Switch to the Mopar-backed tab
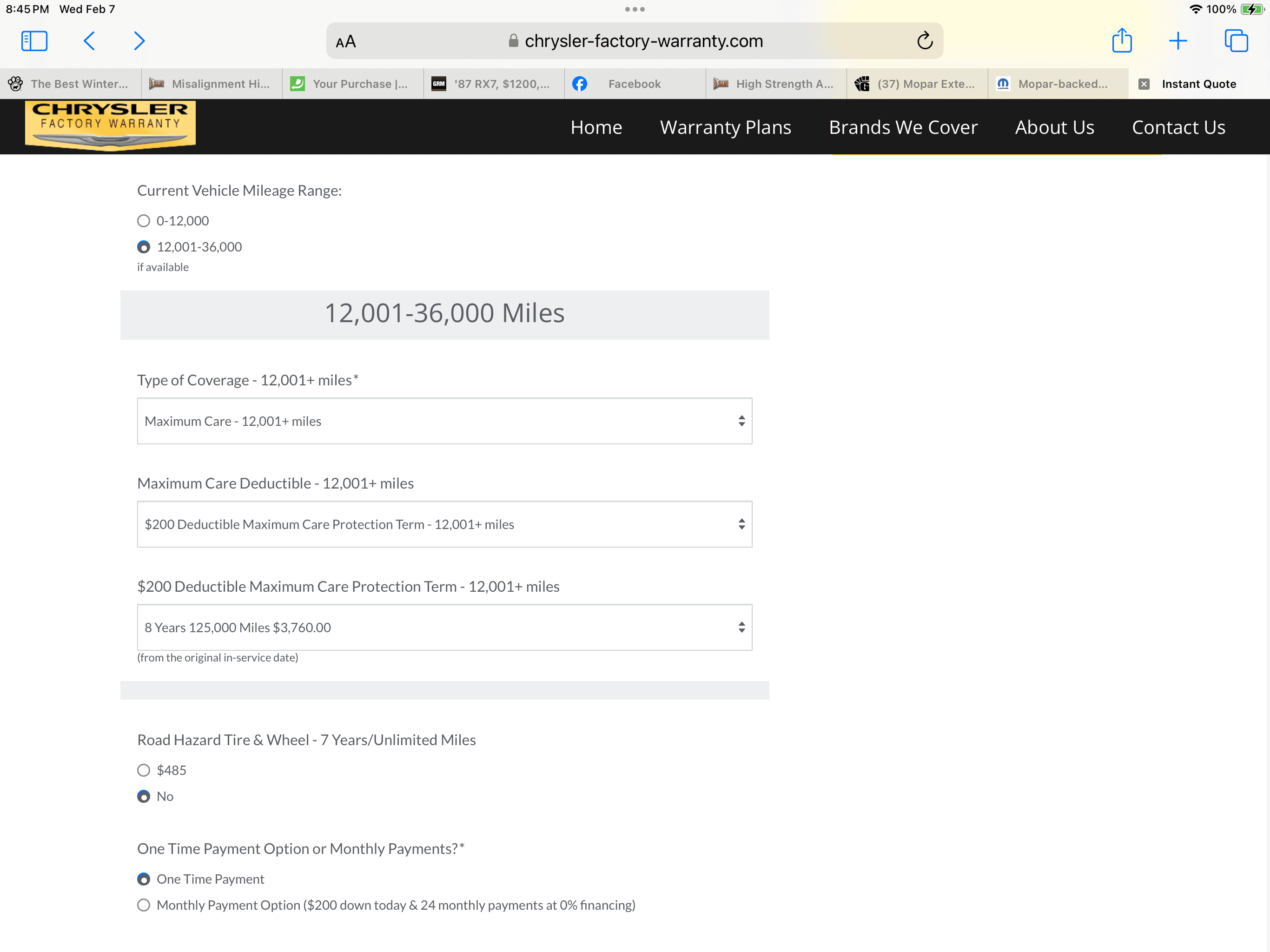Screen dimensions: 1270x952 (x=1058, y=84)
